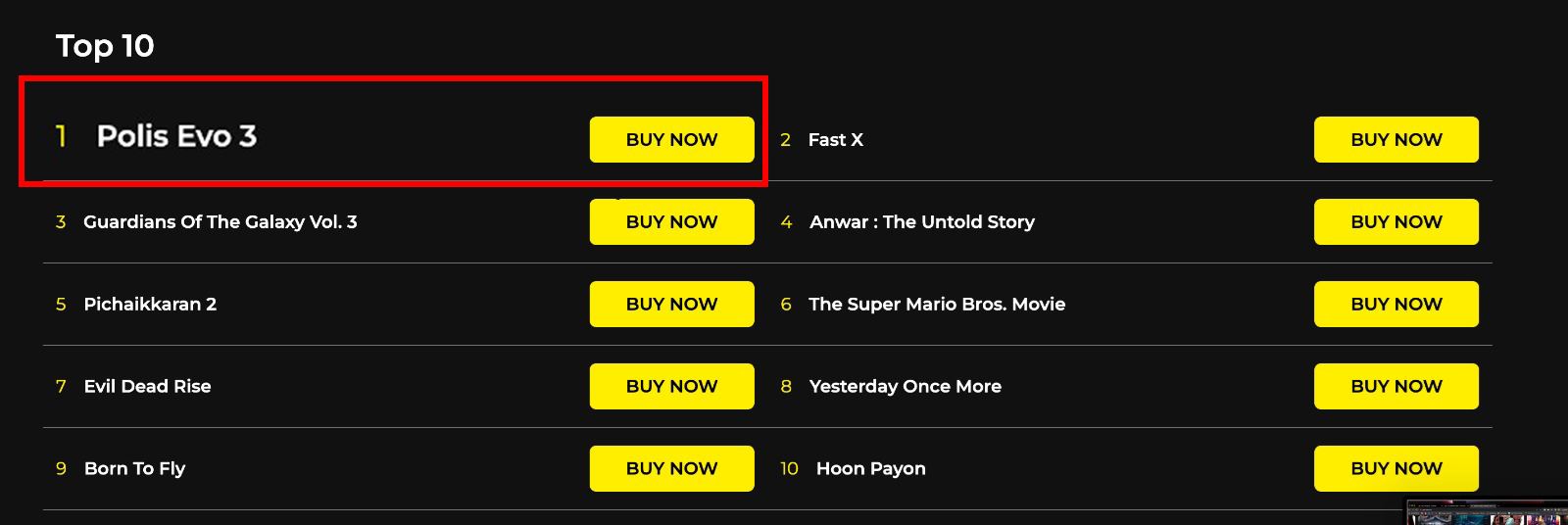Buy Anwar: The Untold Story tickets
The image size is (1568, 525).
(x=1396, y=222)
